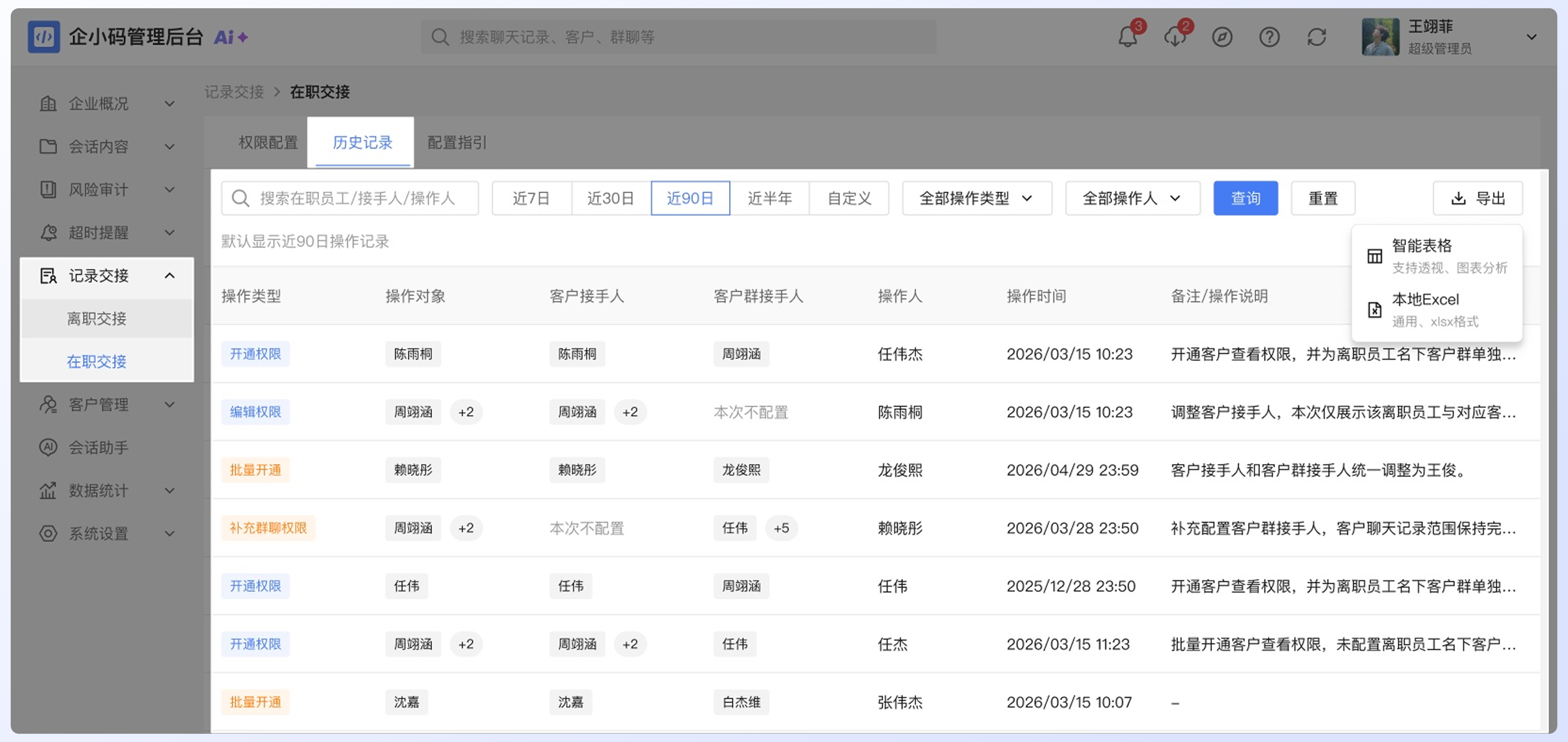This screenshot has height=742, width=1568.
Task: Click the 查询 button
Action: coord(1245,198)
